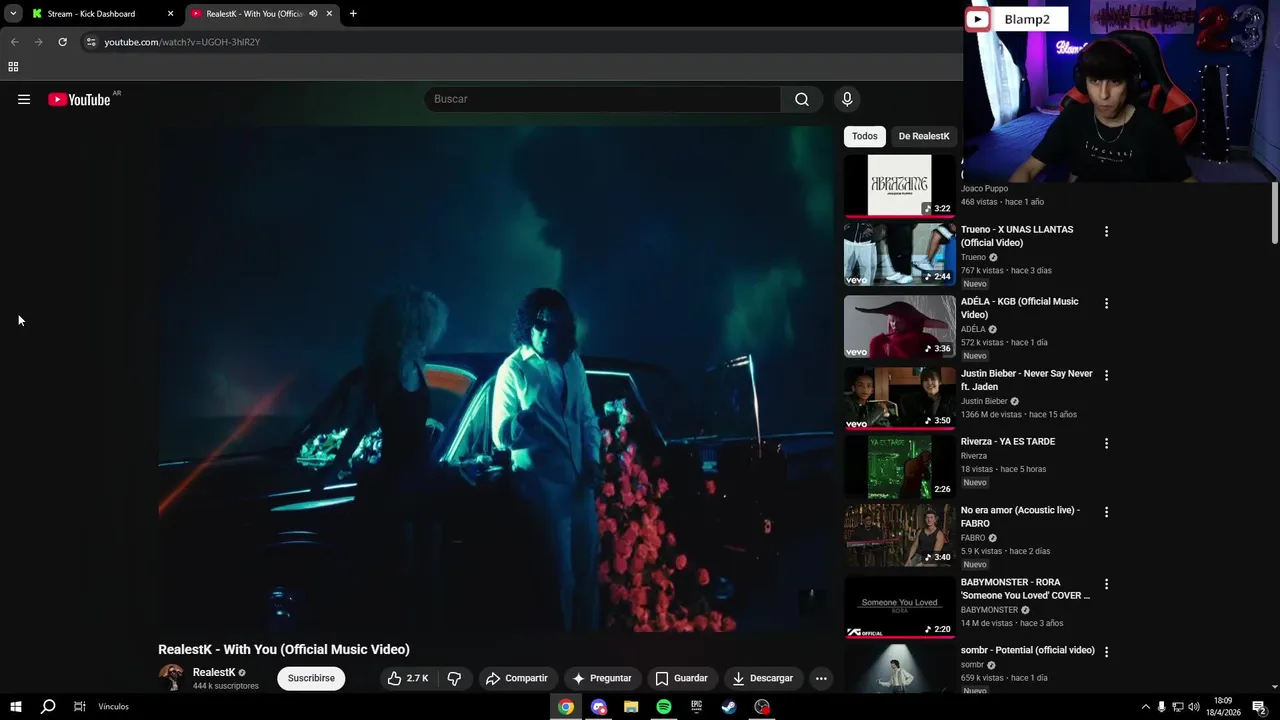
Task: Open the No era amor FABRO thumbnail
Action: click(899, 535)
